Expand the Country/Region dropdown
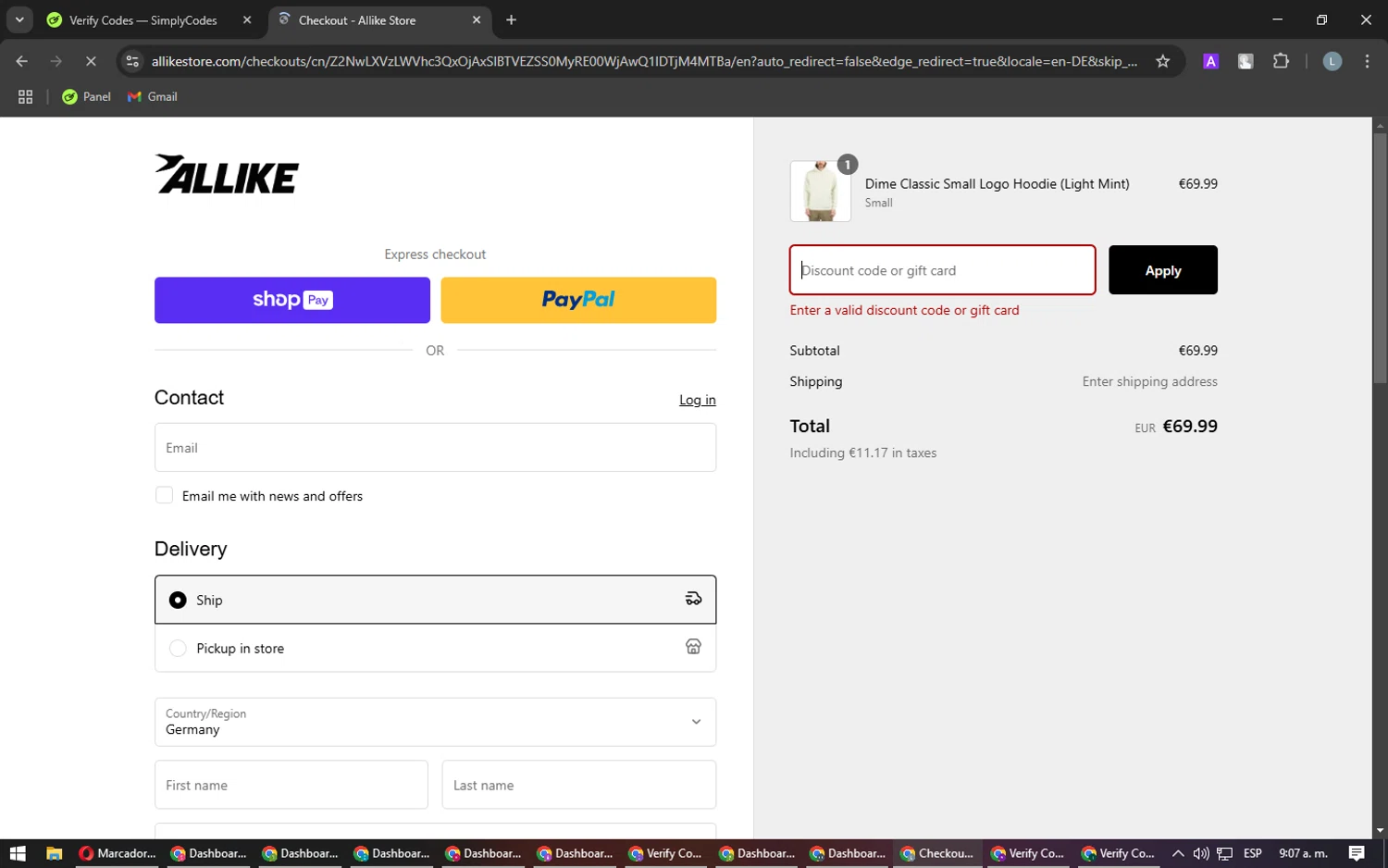Image resolution: width=1388 pixels, height=868 pixels. coord(435,722)
